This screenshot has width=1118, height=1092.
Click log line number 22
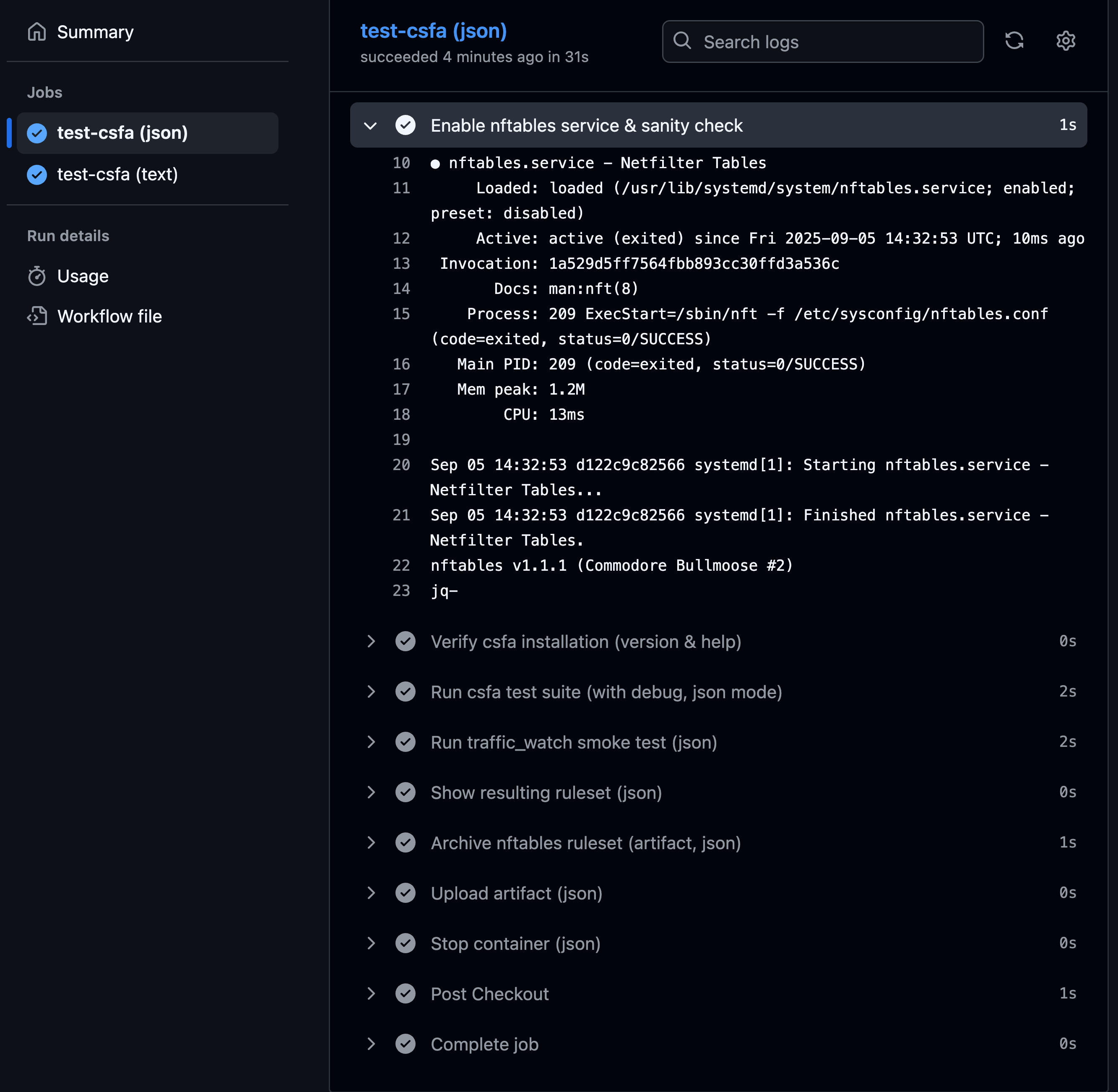click(402, 566)
